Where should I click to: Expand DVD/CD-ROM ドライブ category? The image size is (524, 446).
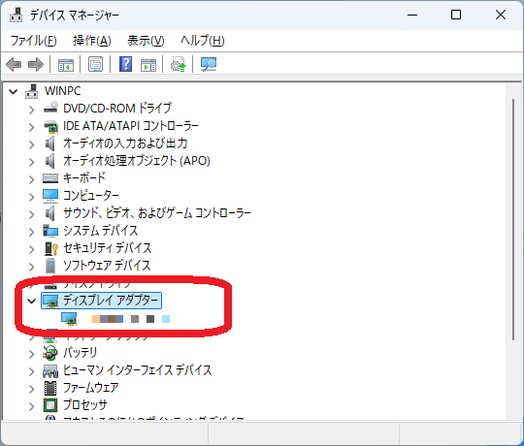pyautogui.click(x=31, y=109)
